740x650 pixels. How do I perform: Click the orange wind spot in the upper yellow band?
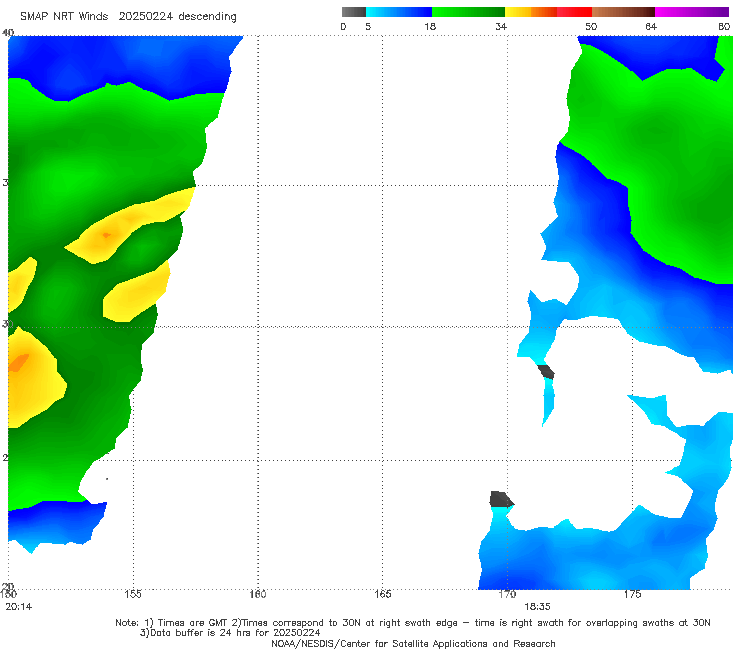tap(107, 235)
